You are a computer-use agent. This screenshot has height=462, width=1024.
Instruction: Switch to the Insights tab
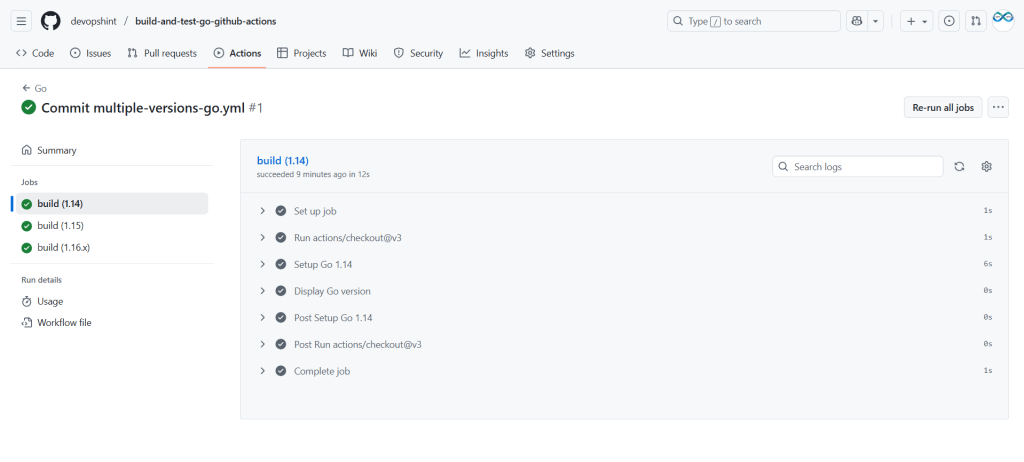[484, 53]
